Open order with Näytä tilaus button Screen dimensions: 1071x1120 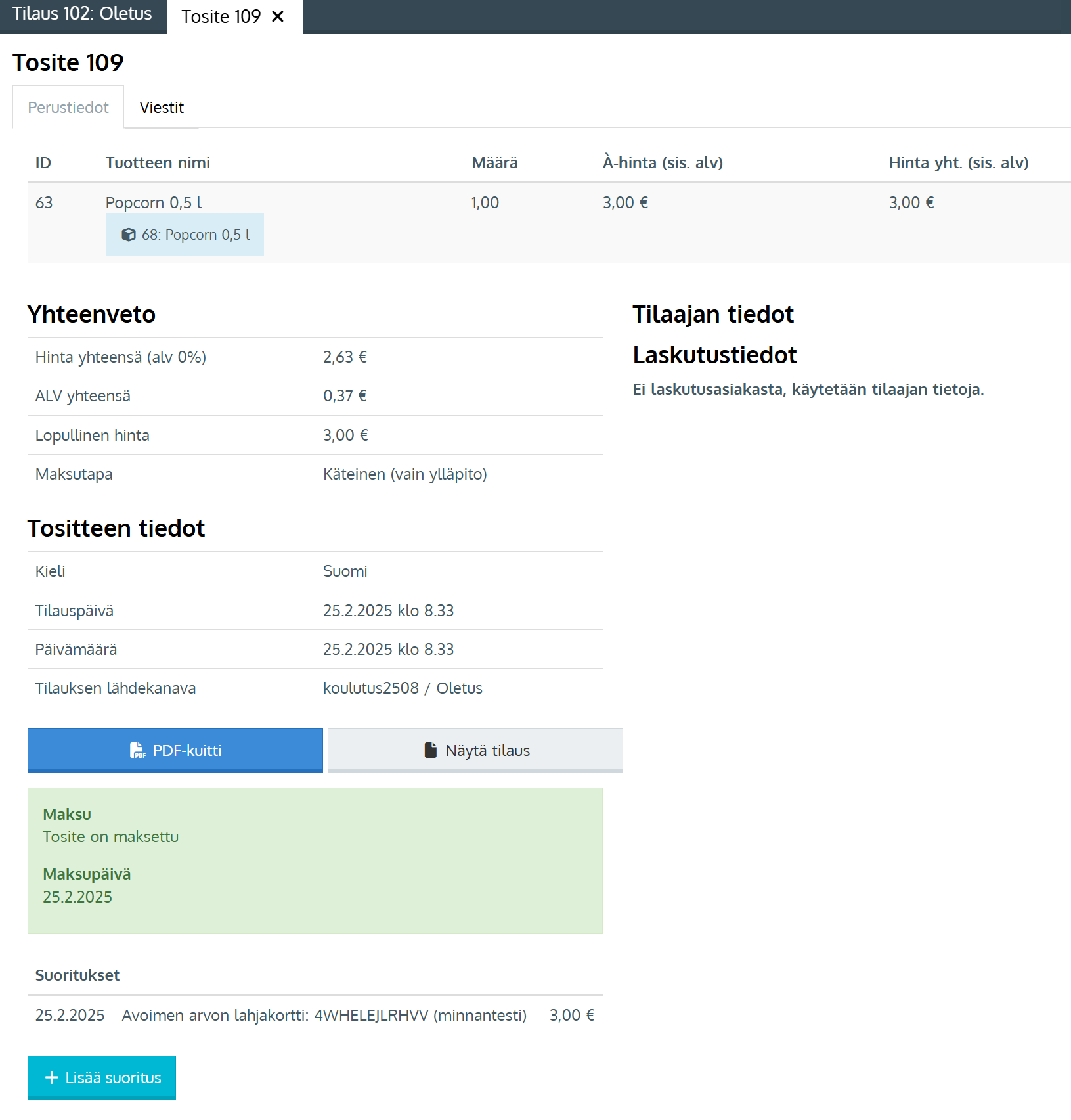[x=475, y=750]
